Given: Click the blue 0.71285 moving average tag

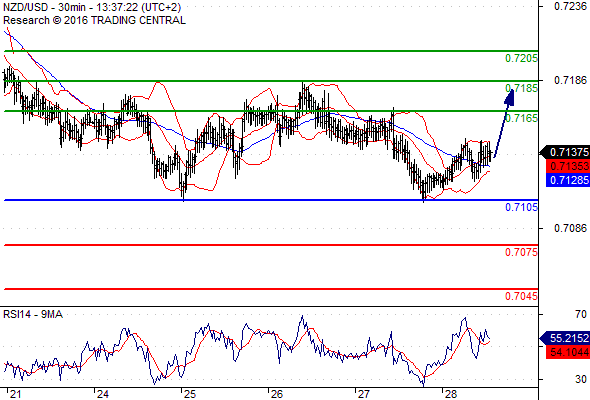Looking at the screenshot, I should click(x=568, y=180).
